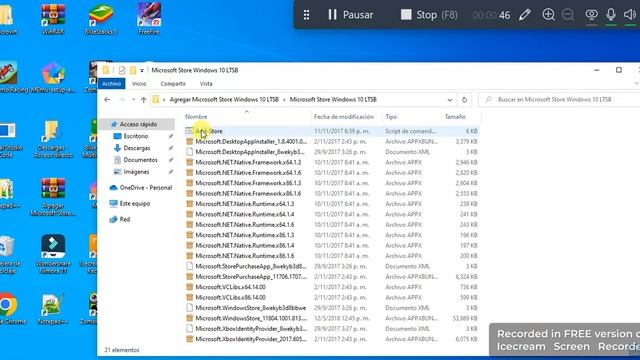The width and height of the screenshot is (640, 360).
Task: Expand the address bar history dropdown
Action: [x=449, y=100]
